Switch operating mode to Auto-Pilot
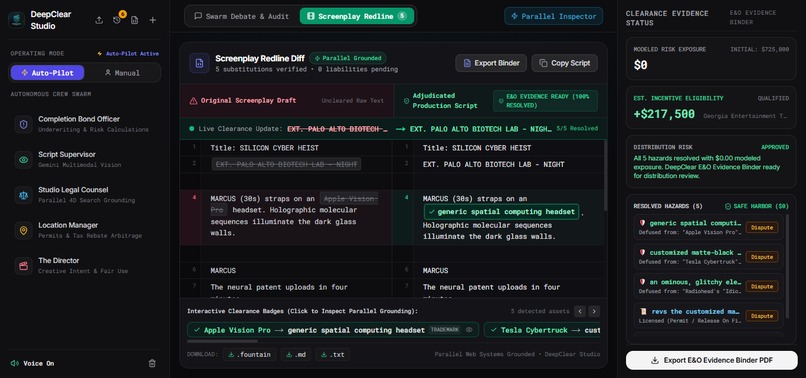 (47, 73)
